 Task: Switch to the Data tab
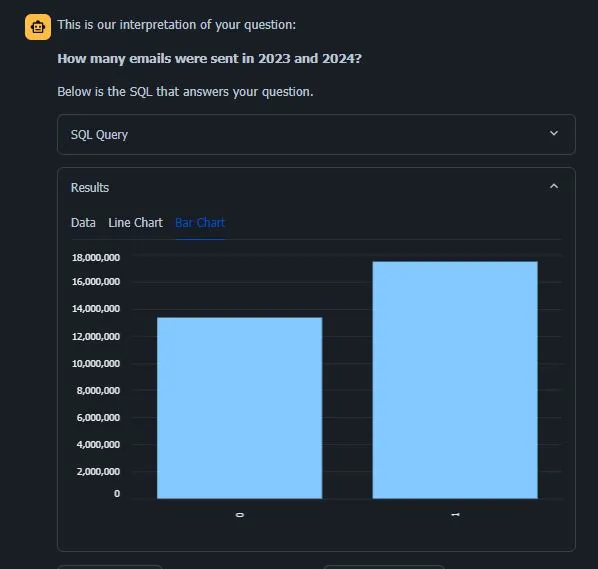83,223
